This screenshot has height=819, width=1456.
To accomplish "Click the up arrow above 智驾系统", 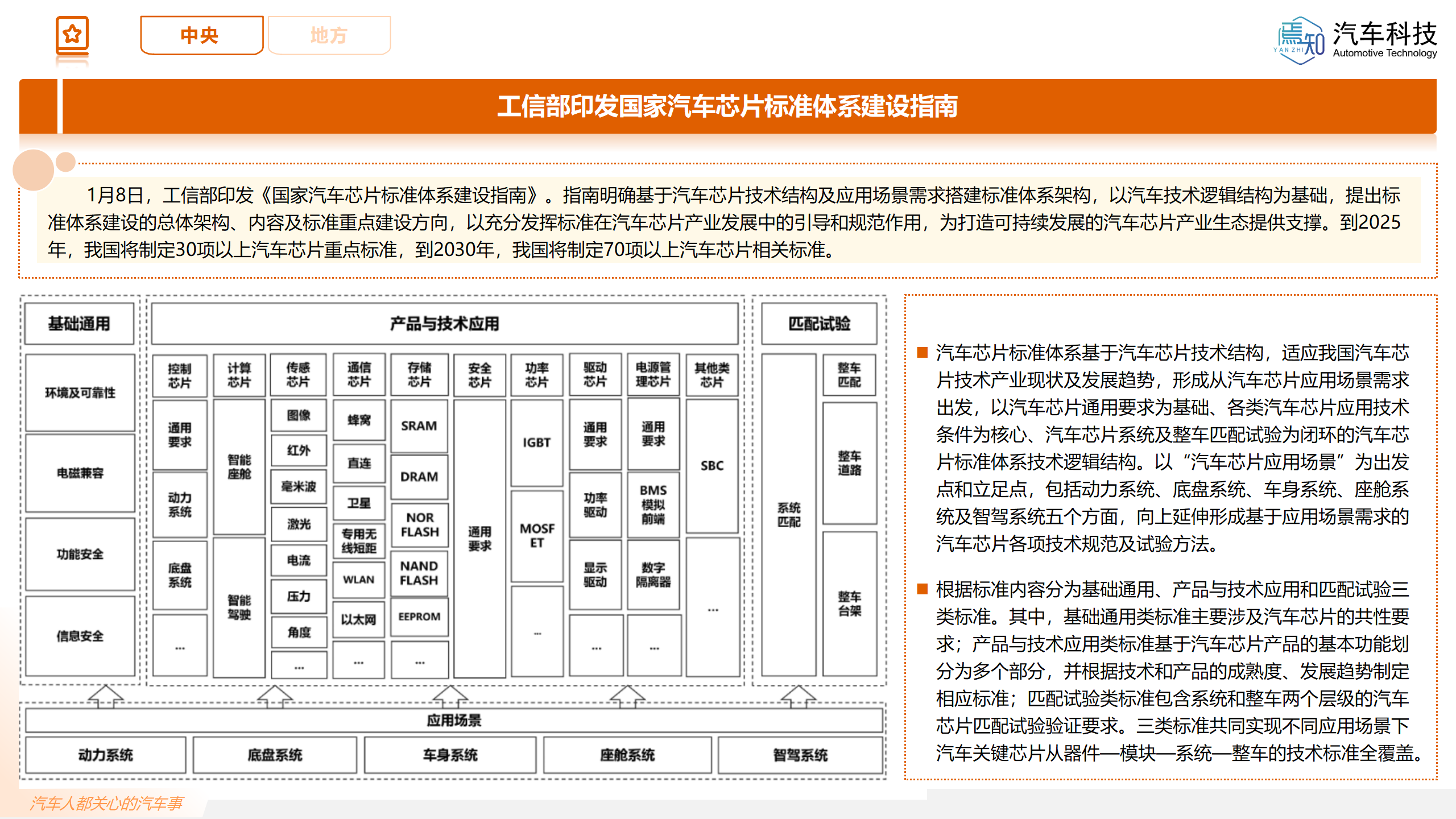I will coord(799,696).
